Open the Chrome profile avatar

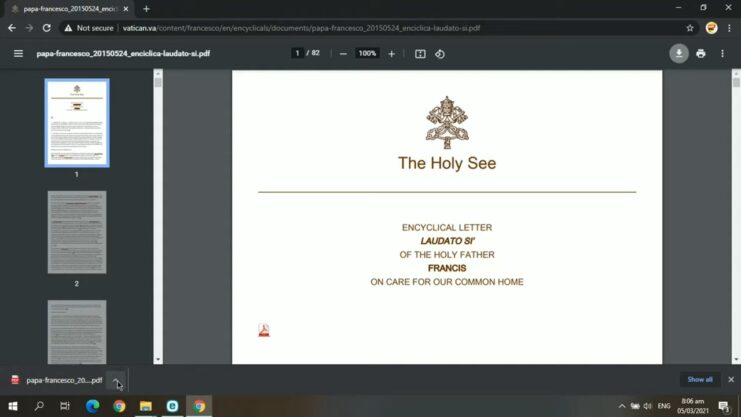711,28
